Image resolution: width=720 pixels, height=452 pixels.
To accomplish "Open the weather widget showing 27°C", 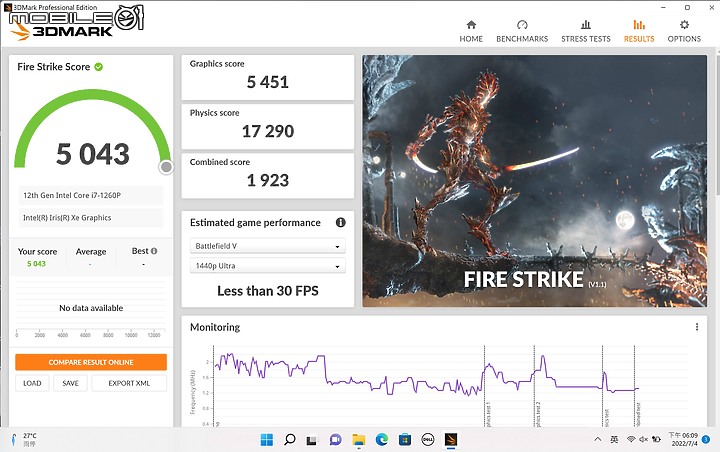I will [24, 440].
